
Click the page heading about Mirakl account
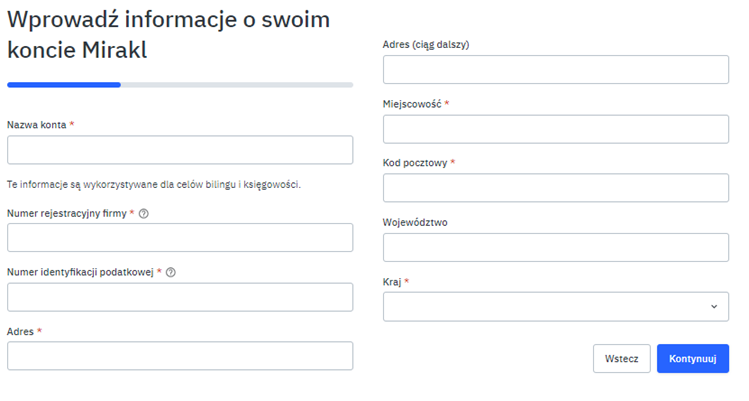[168, 35]
